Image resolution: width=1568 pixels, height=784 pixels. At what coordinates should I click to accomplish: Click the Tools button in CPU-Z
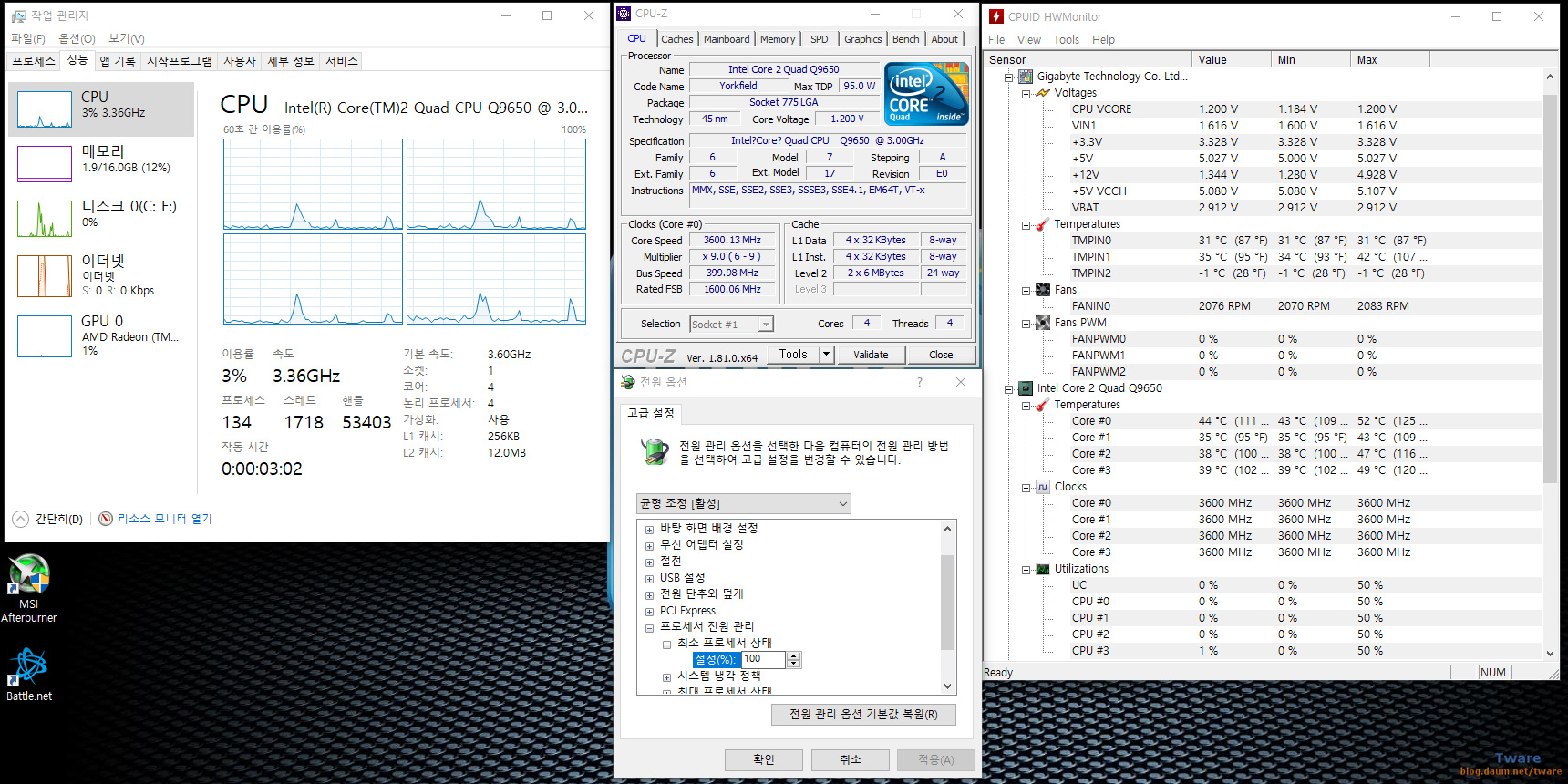[x=793, y=354]
